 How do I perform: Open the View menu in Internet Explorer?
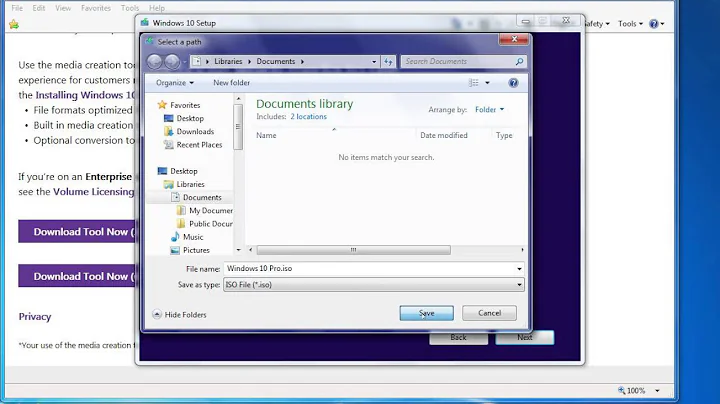63,8
